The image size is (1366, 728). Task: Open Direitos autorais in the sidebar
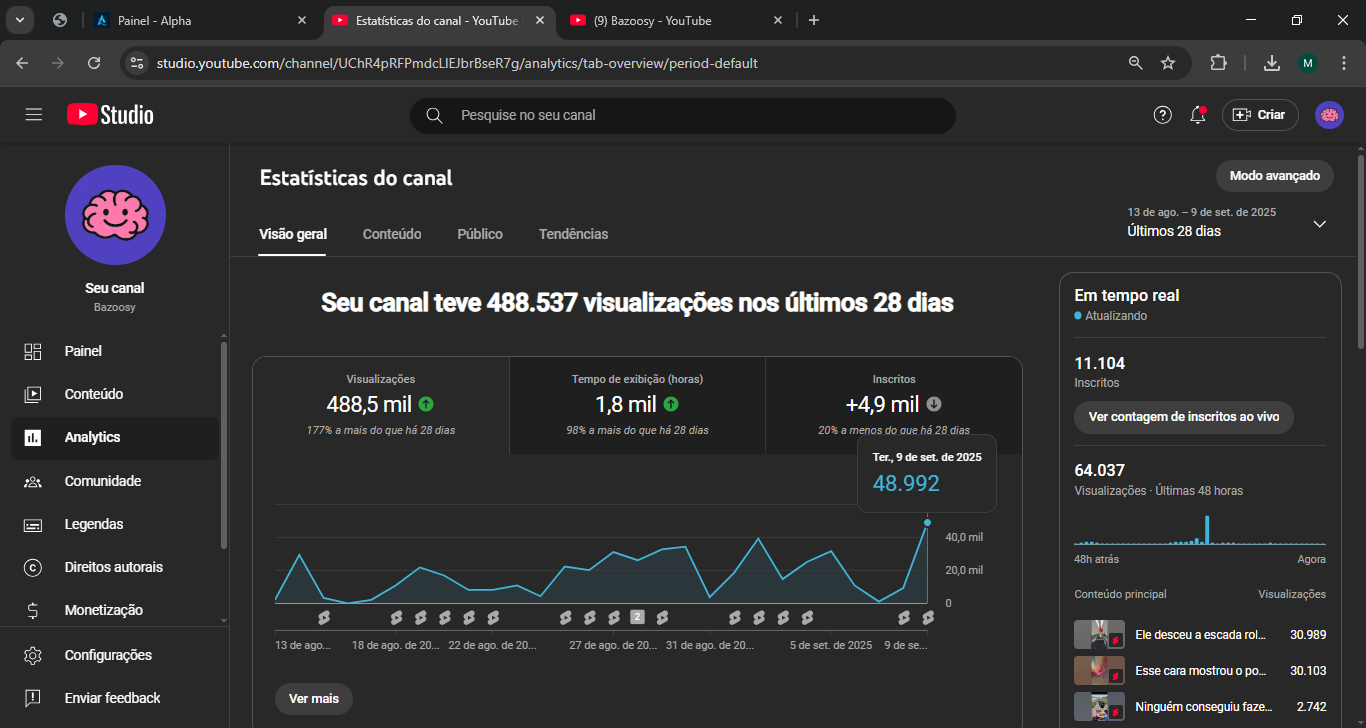pos(113,567)
